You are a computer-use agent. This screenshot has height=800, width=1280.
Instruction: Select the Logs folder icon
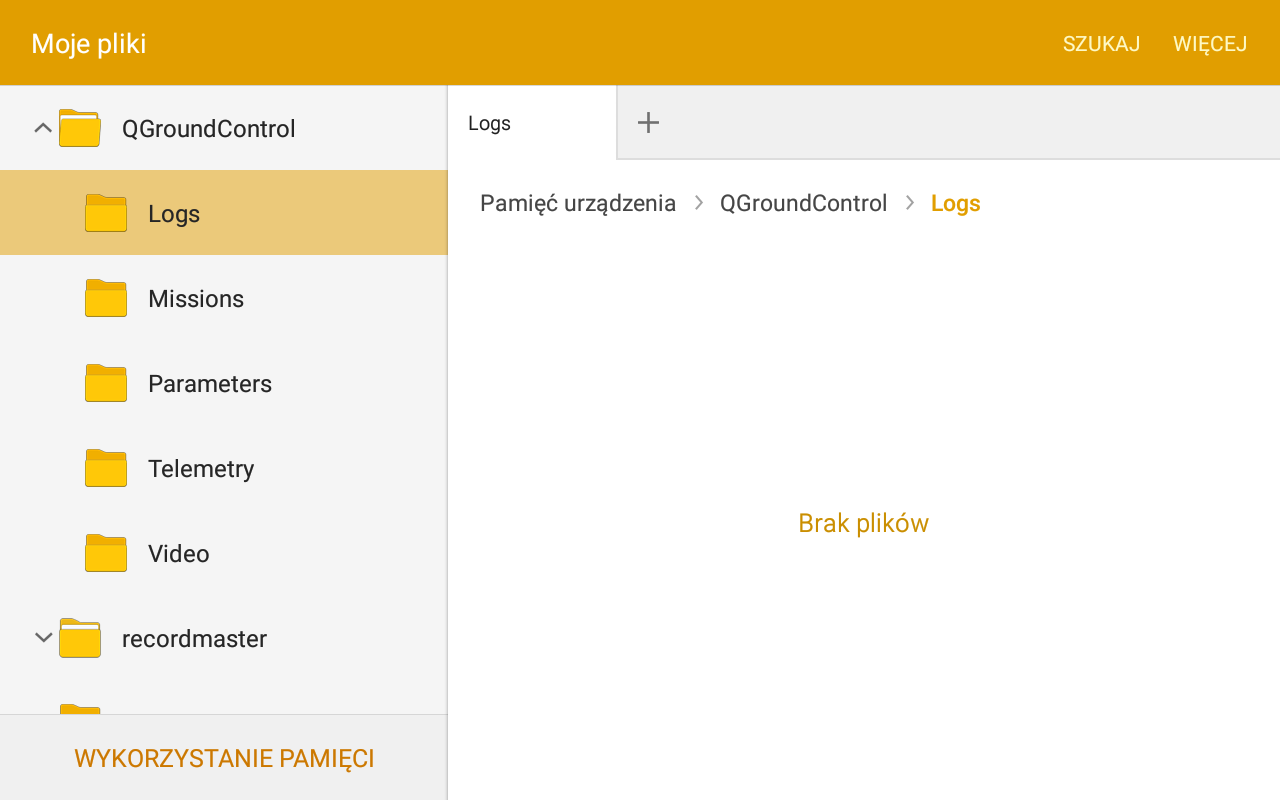pos(105,213)
